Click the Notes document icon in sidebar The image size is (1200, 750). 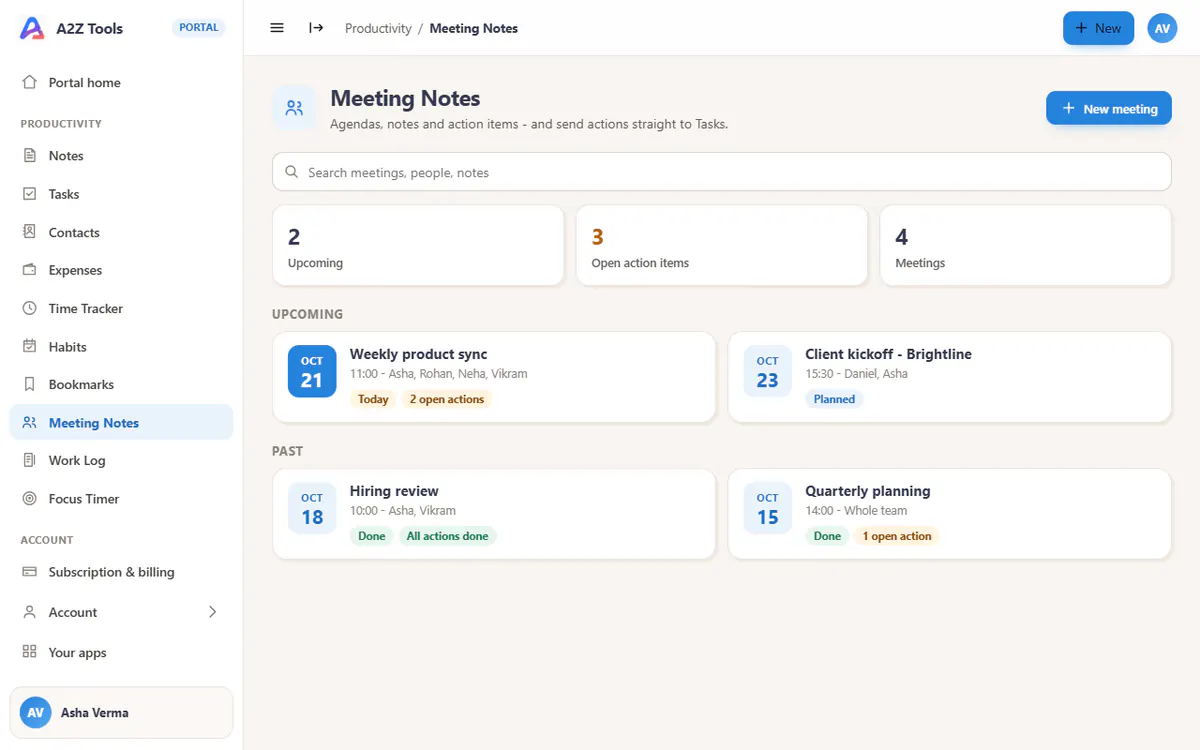(x=29, y=156)
